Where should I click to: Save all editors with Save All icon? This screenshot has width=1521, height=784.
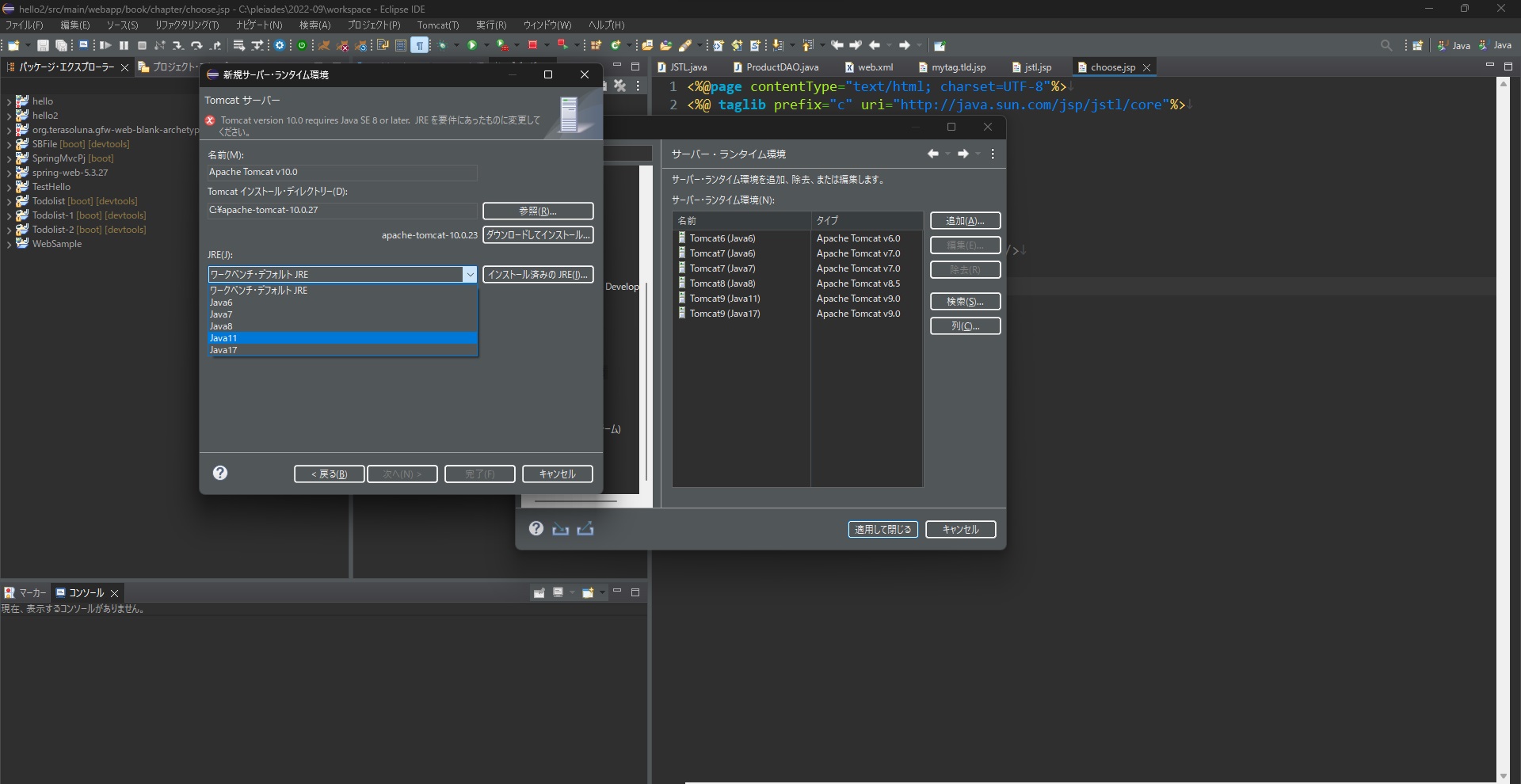62,45
